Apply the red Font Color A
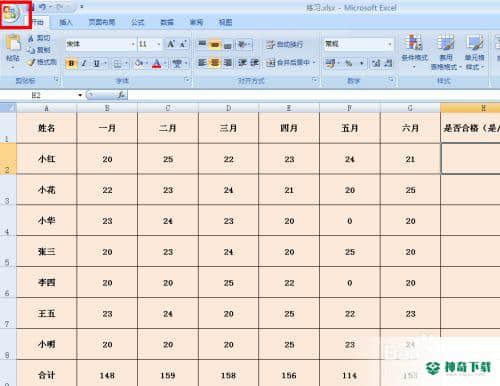 click(156, 63)
